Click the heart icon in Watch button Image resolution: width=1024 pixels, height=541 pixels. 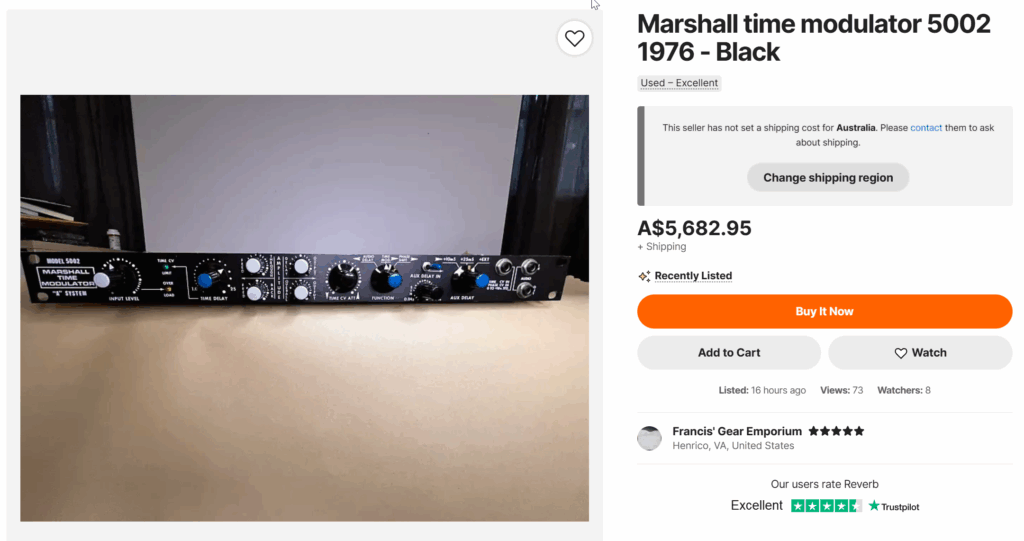click(901, 353)
